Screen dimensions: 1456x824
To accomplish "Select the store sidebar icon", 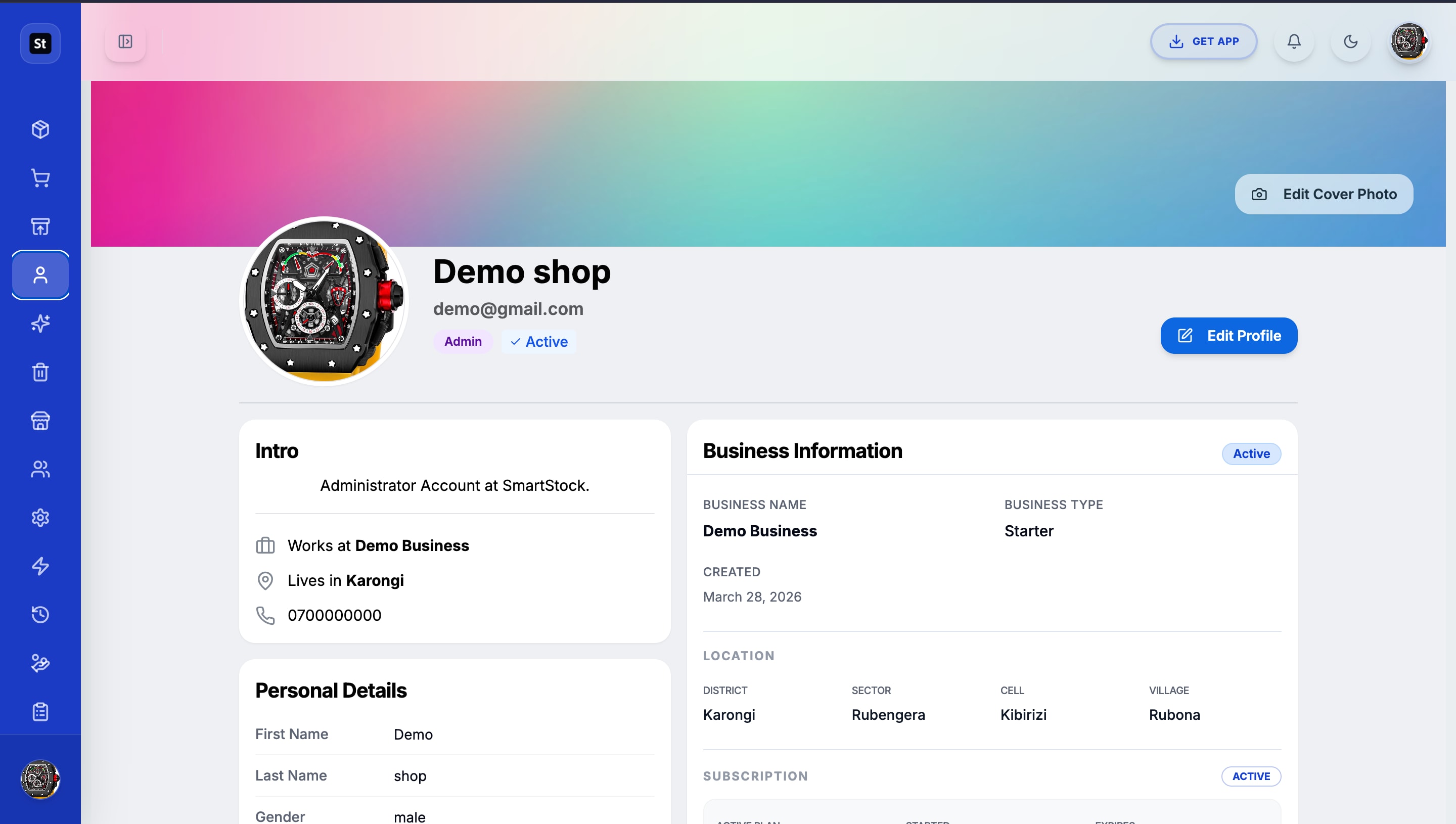I will click(x=40, y=421).
